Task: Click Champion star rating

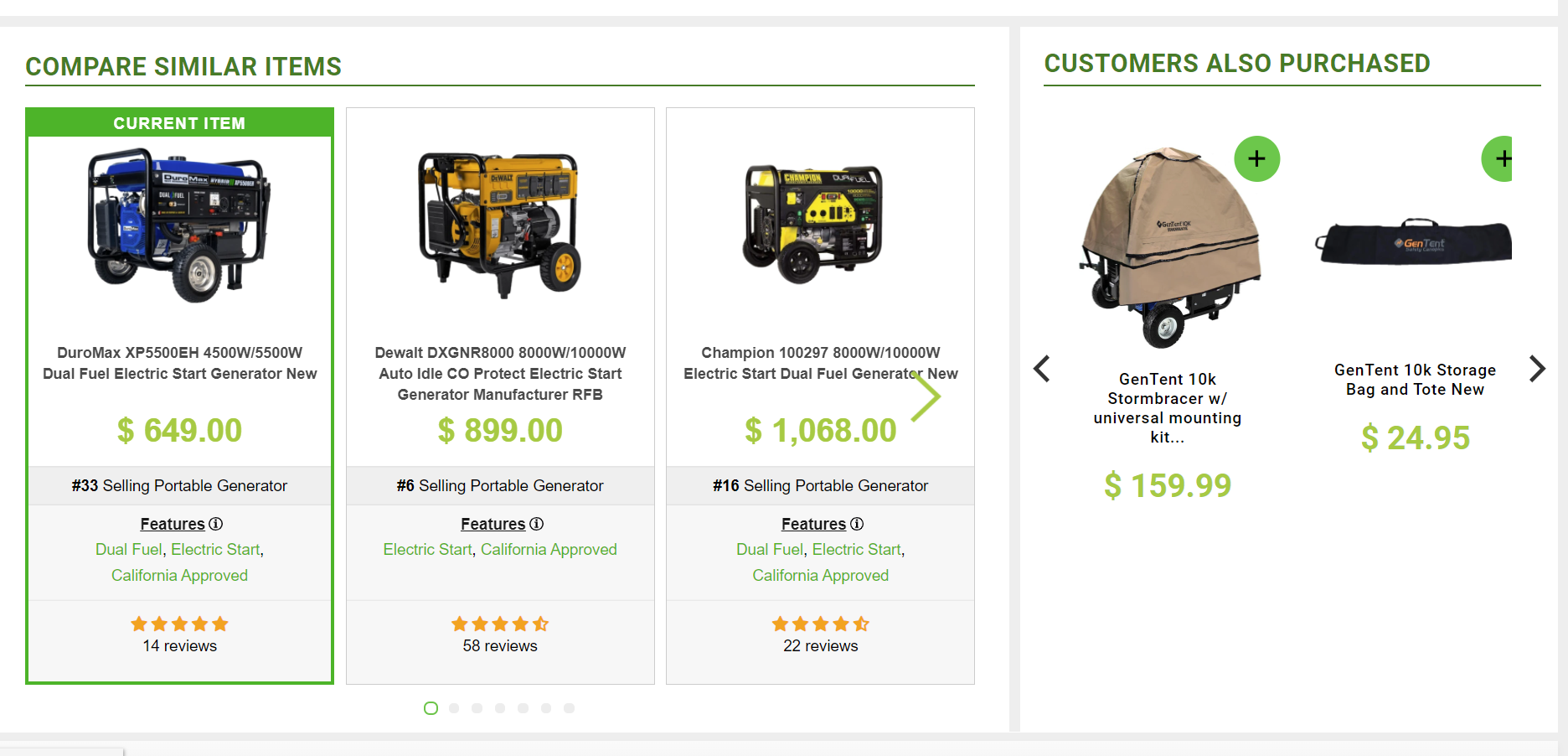Action: coord(821,624)
